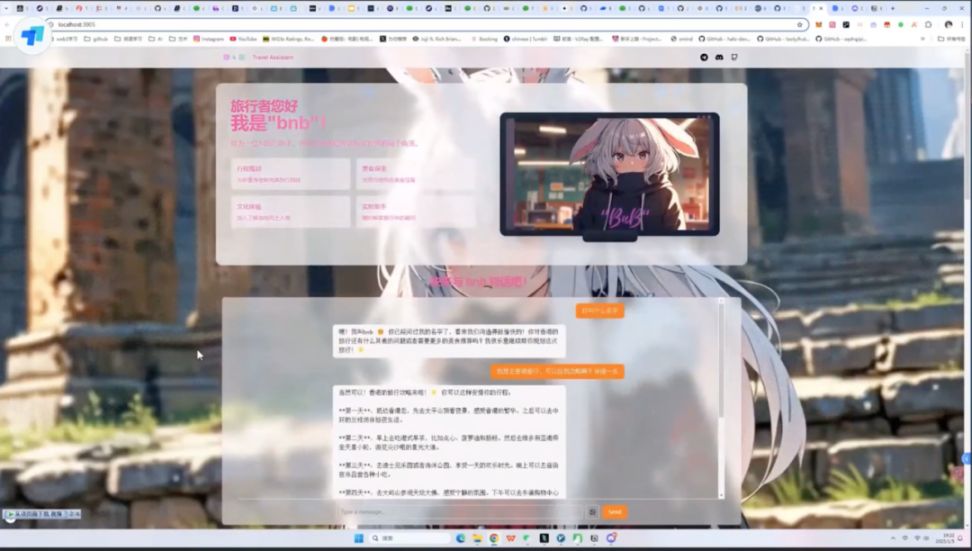
Task: Open File Explorer from the taskbar
Action: click(477, 538)
